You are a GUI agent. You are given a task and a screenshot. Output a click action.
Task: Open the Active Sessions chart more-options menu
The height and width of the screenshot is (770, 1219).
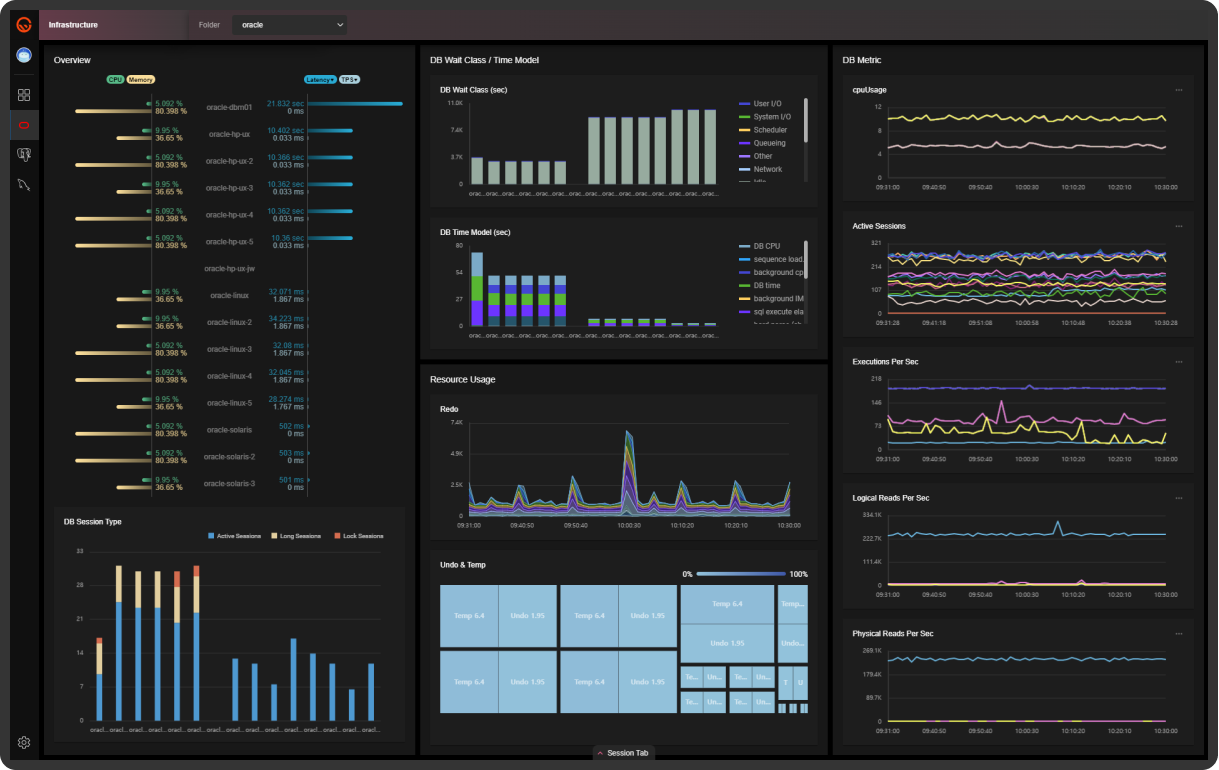coord(1179,226)
